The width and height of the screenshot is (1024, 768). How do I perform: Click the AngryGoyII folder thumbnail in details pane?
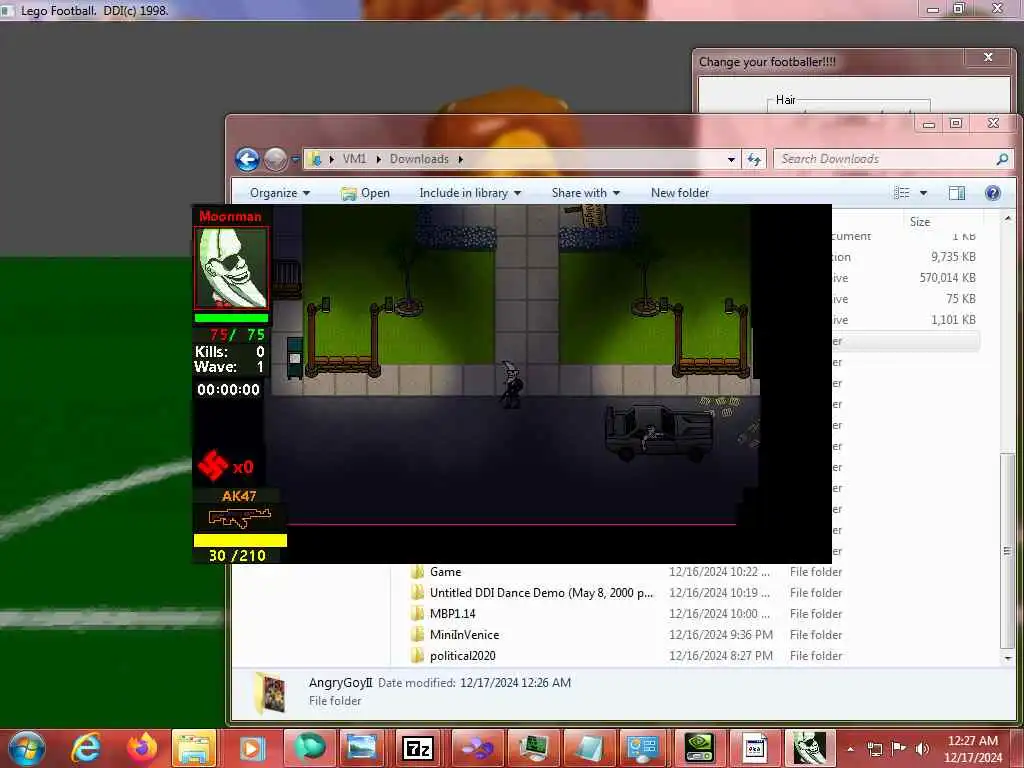pyautogui.click(x=270, y=693)
